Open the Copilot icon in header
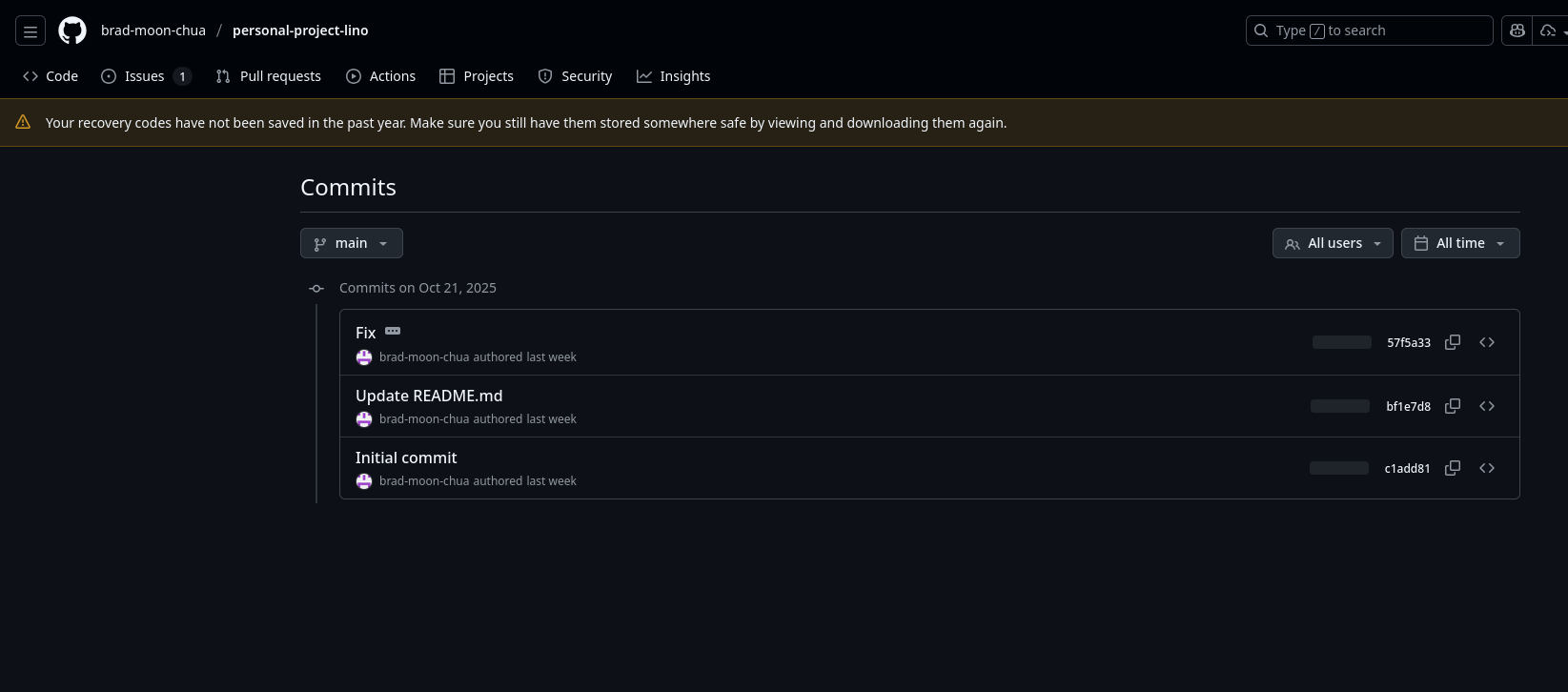The image size is (1568, 692). tap(1517, 31)
